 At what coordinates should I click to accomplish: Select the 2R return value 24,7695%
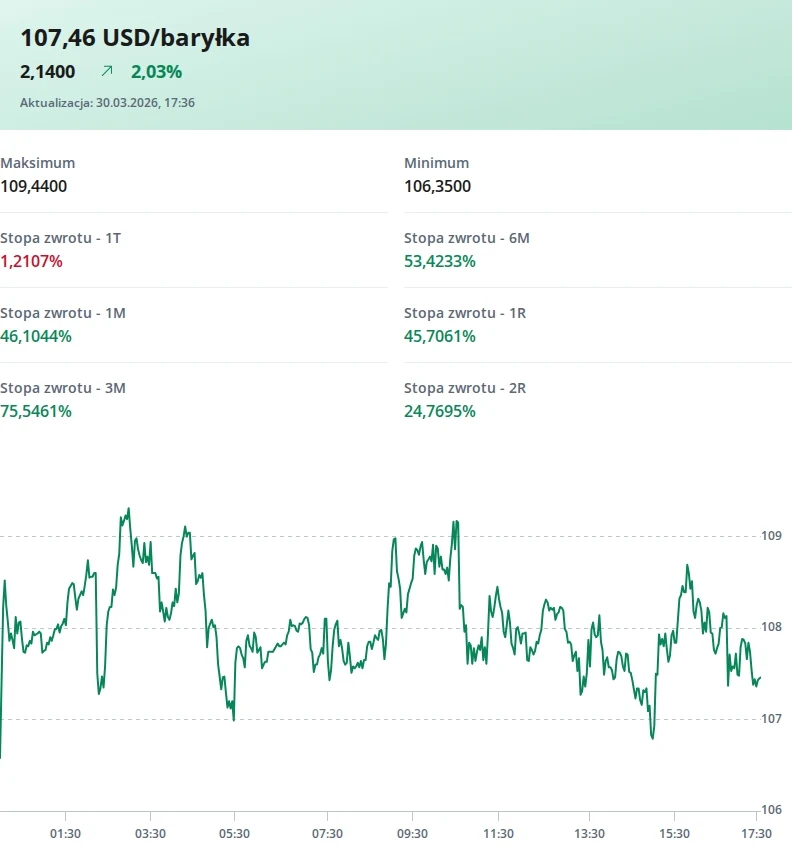(440, 411)
